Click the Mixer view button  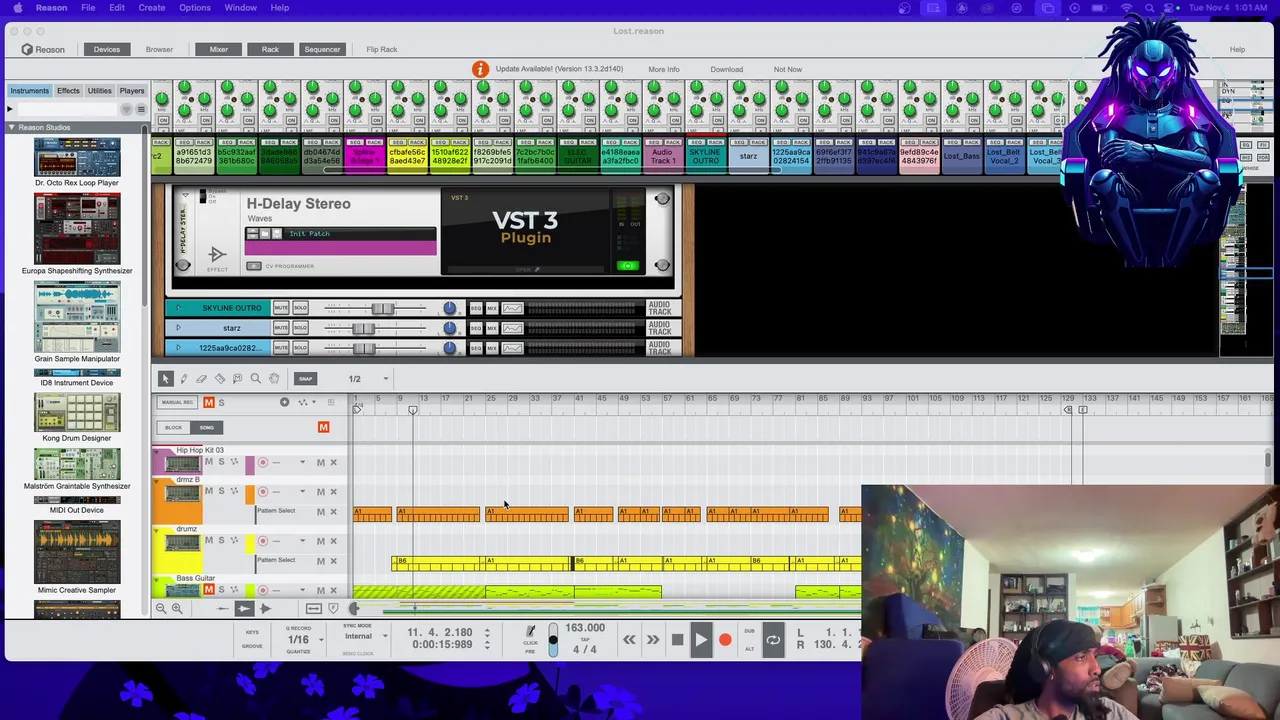click(219, 49)
